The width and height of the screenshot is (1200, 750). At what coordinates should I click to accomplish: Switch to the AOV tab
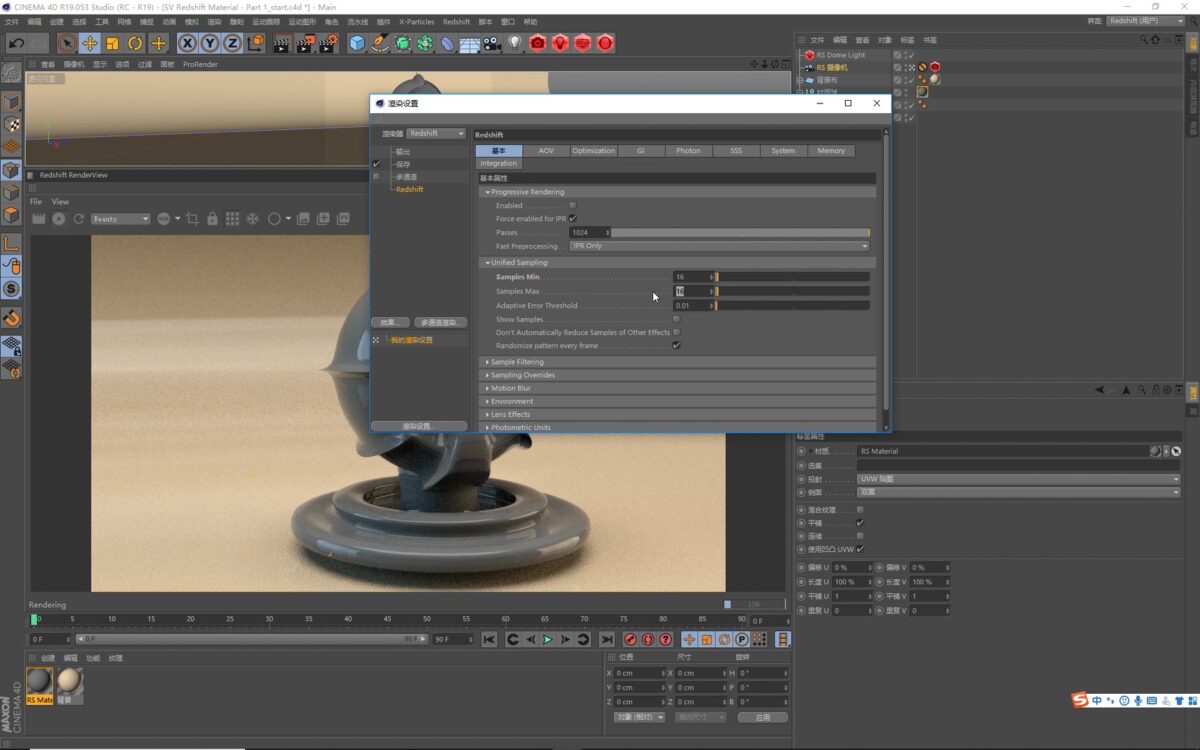click(x=546, y=150)
